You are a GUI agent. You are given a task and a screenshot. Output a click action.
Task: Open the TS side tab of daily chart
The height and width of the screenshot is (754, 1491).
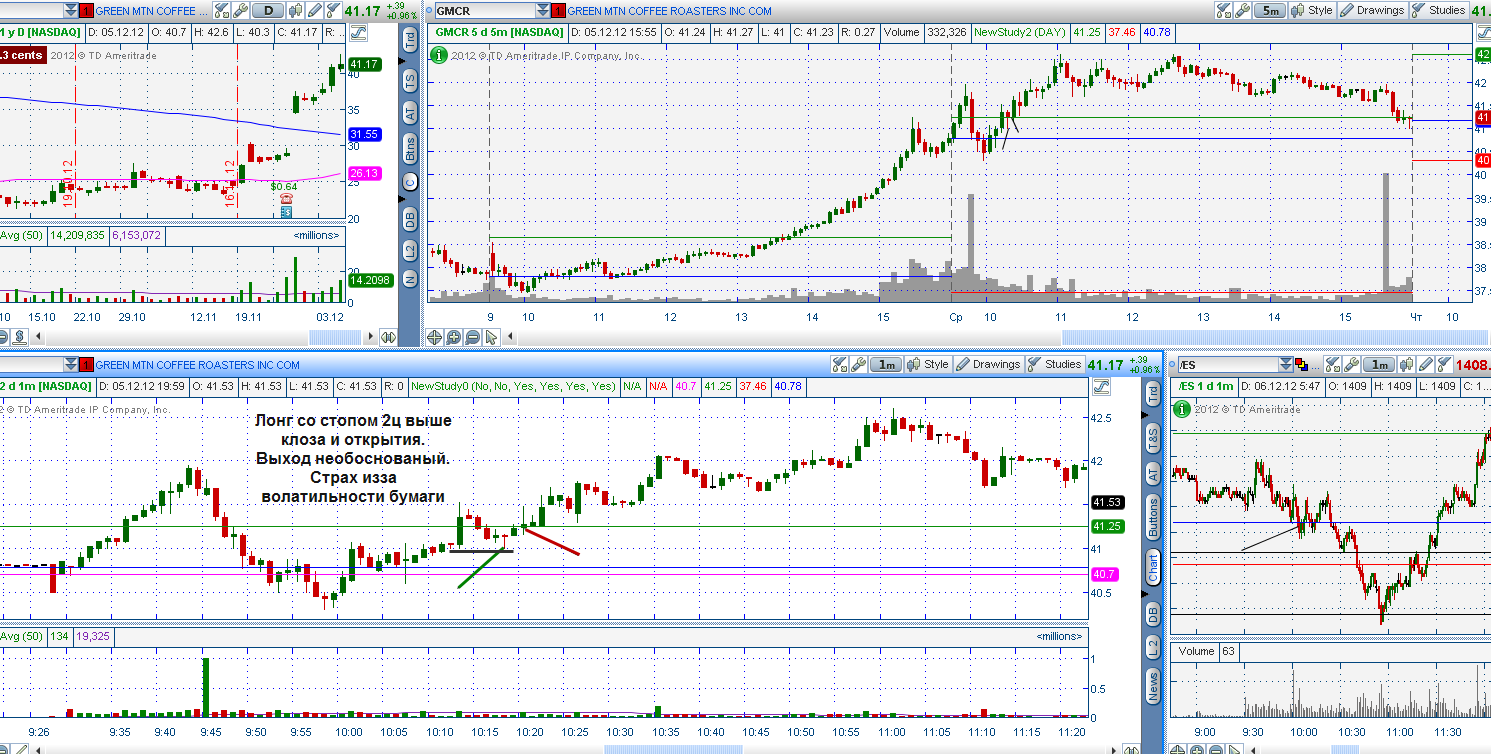click(x=409, y=79)
